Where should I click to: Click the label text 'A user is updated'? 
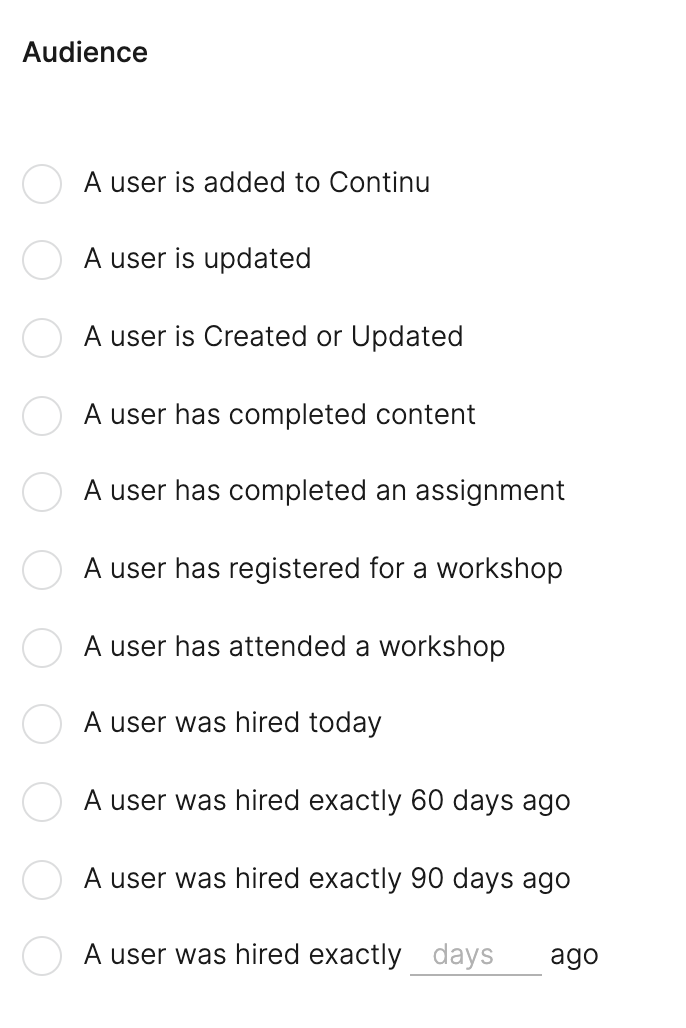pos(197,259)
